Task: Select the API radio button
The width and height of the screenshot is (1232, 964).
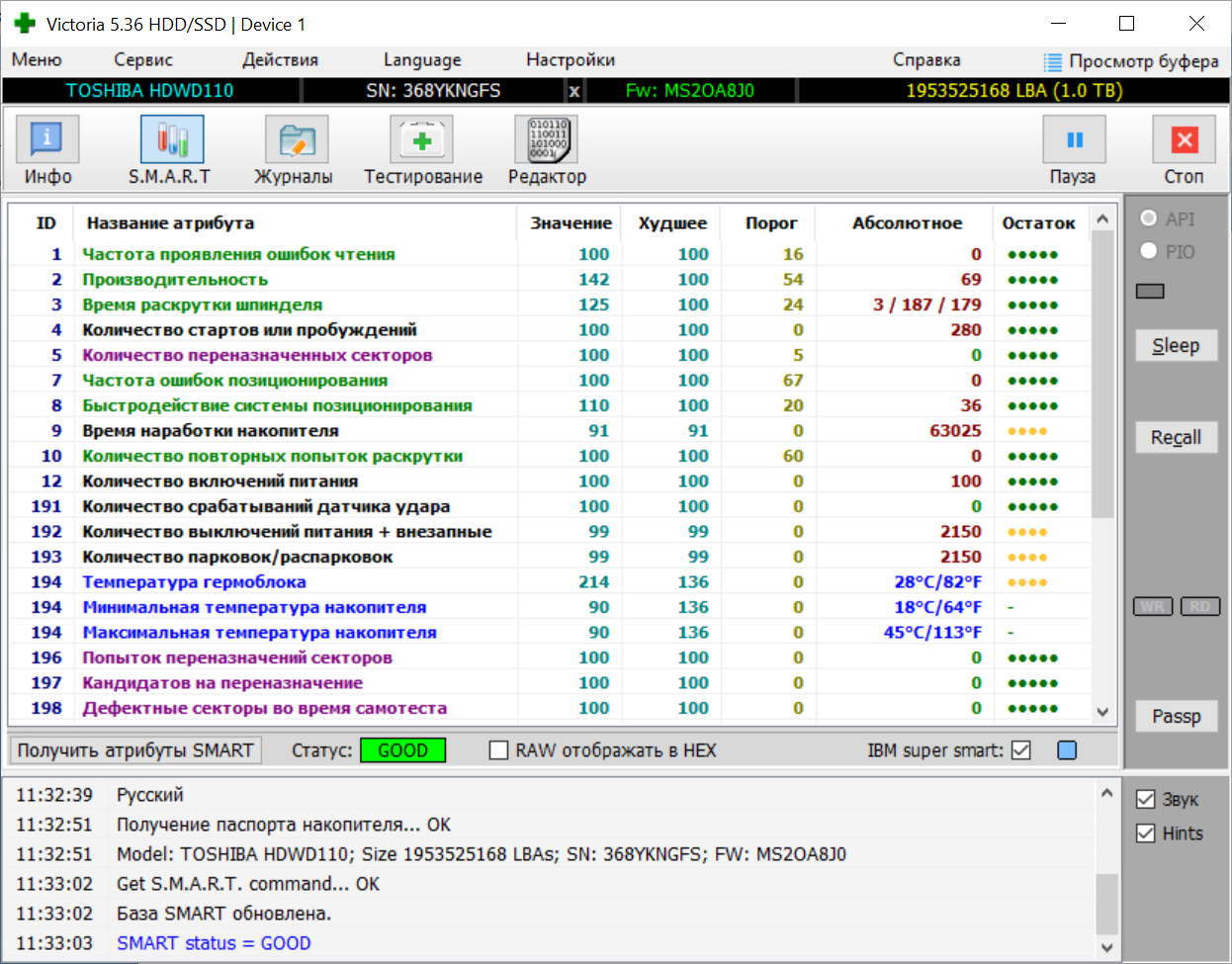Action: (x=1149, y=219)
